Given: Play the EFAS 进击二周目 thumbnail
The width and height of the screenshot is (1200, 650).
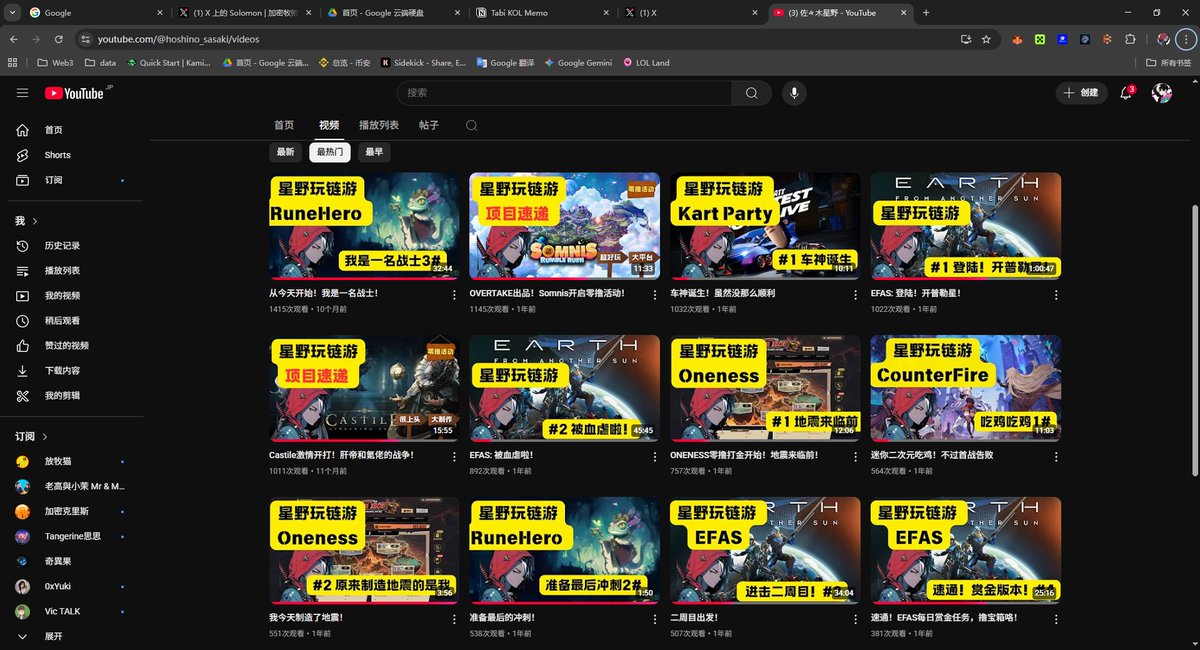Looking at the screenshot, I should 765,551.
